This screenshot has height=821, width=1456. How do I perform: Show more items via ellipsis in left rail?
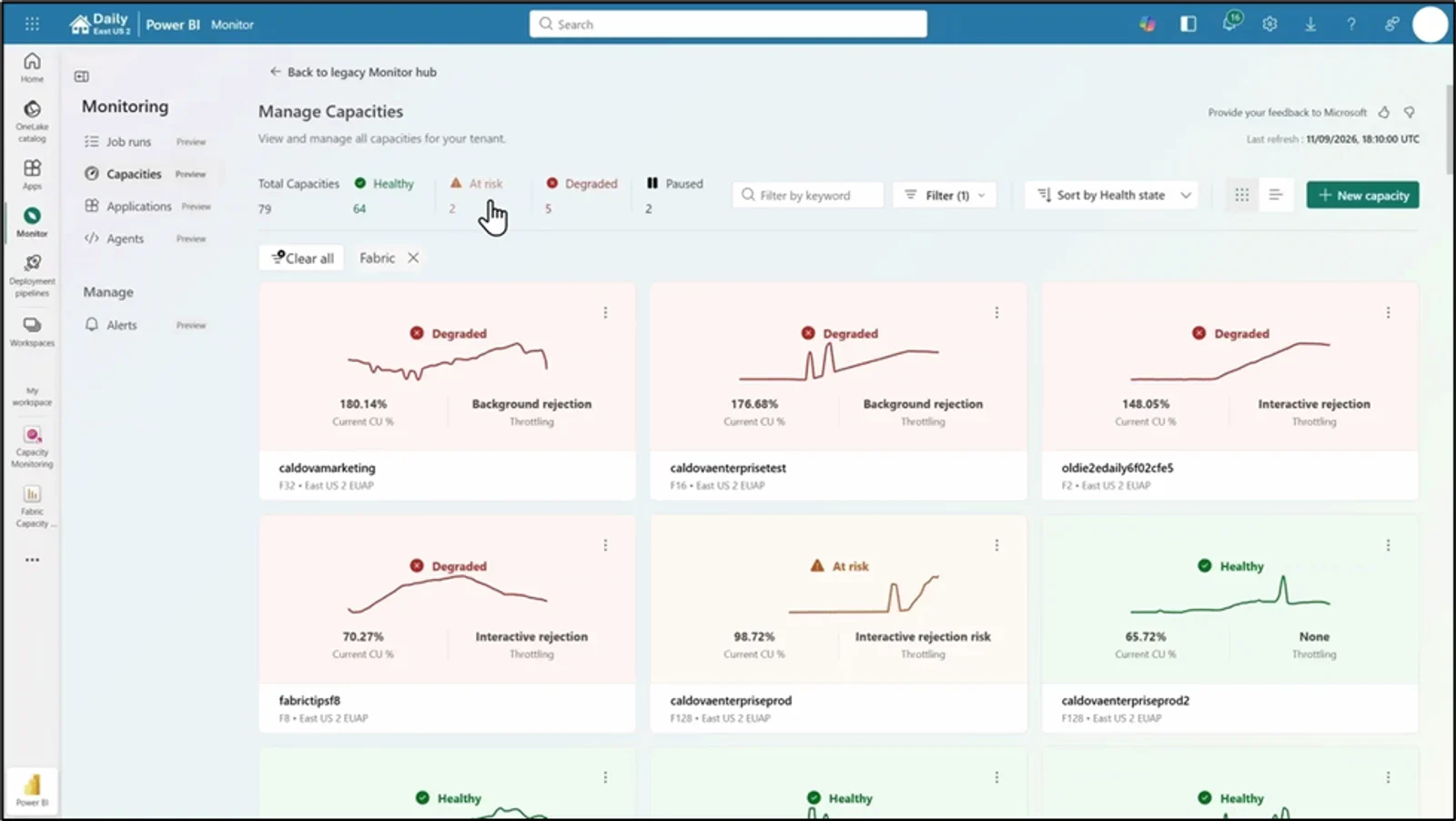pyautogui.click(x=32, y=560)
